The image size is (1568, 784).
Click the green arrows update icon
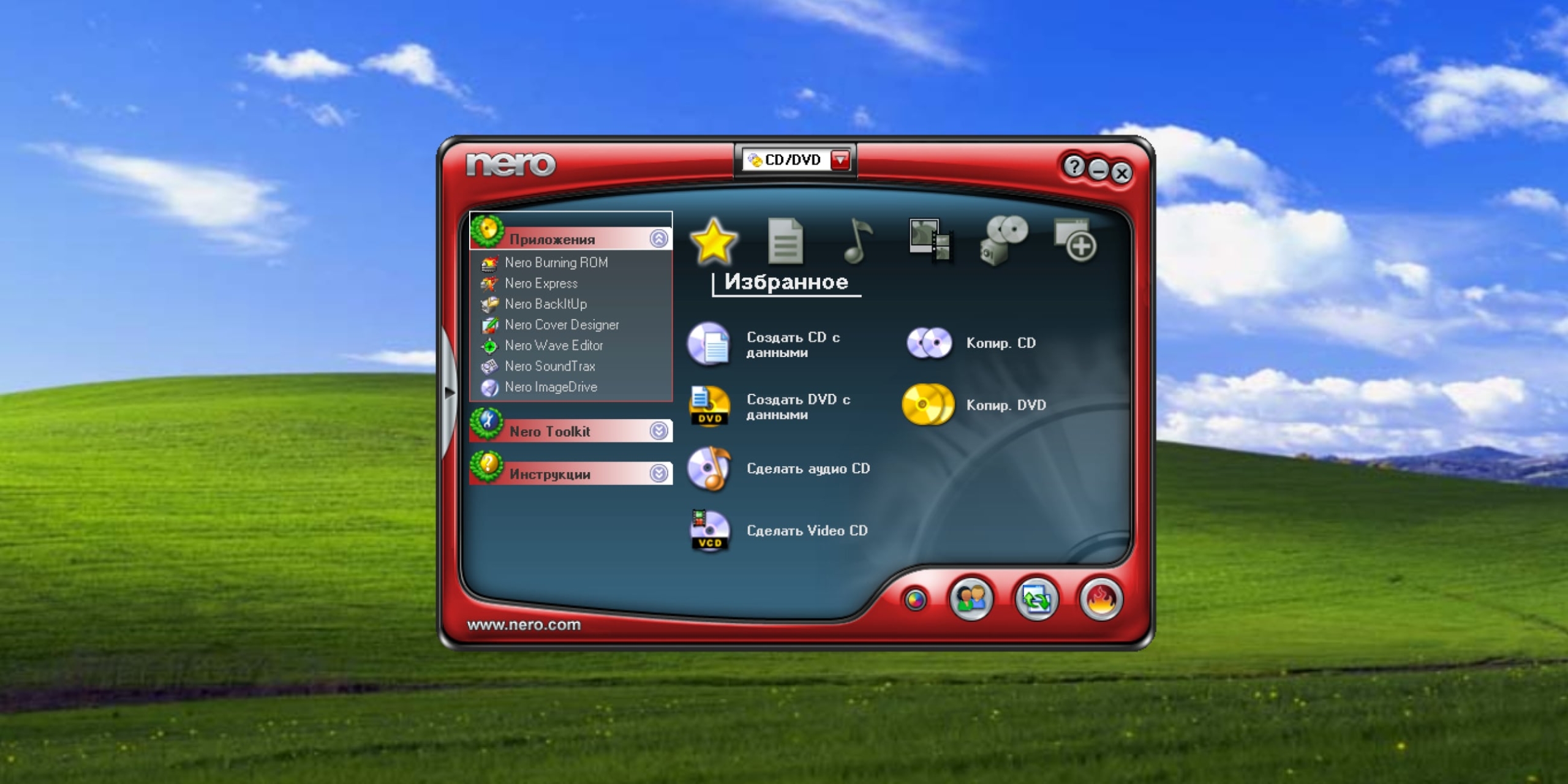[x=1036, y=598]
